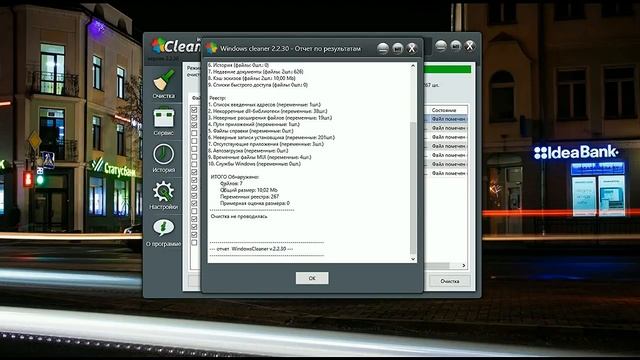Open the Очистка broom section in sidebar

[164, 84]
